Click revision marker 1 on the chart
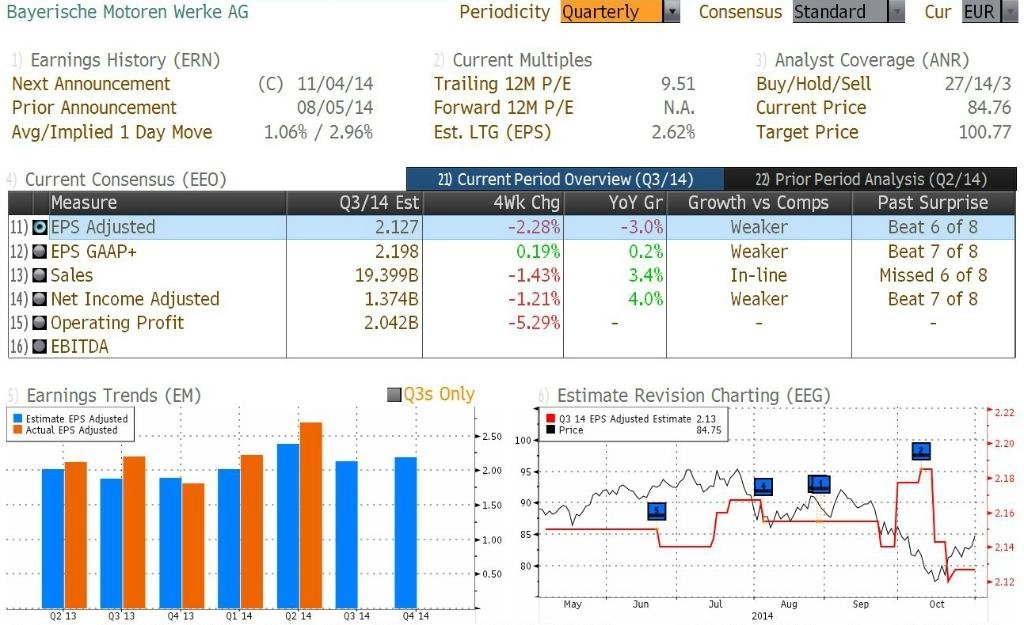Screen dimensions: 1024x625 click(819, 484)
